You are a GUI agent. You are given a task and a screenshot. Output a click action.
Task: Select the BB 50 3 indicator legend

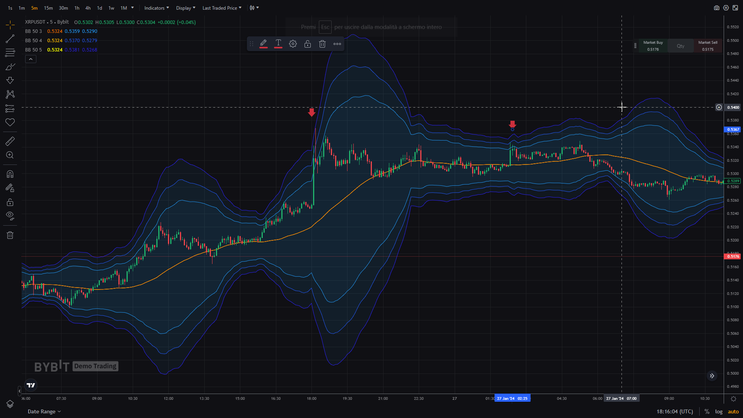click(33, 31)
